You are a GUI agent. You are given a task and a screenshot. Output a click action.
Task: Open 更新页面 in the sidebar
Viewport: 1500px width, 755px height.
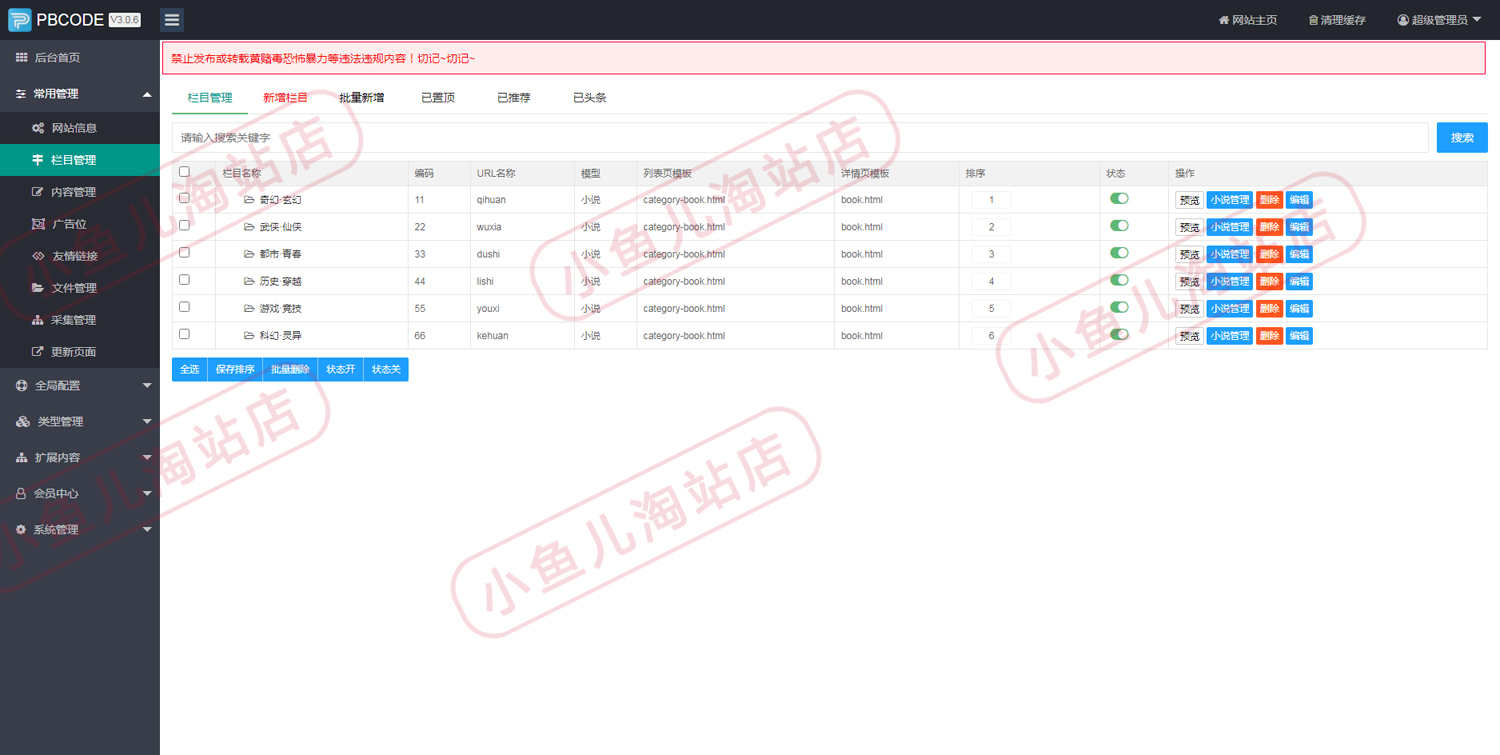click(80, 352)
